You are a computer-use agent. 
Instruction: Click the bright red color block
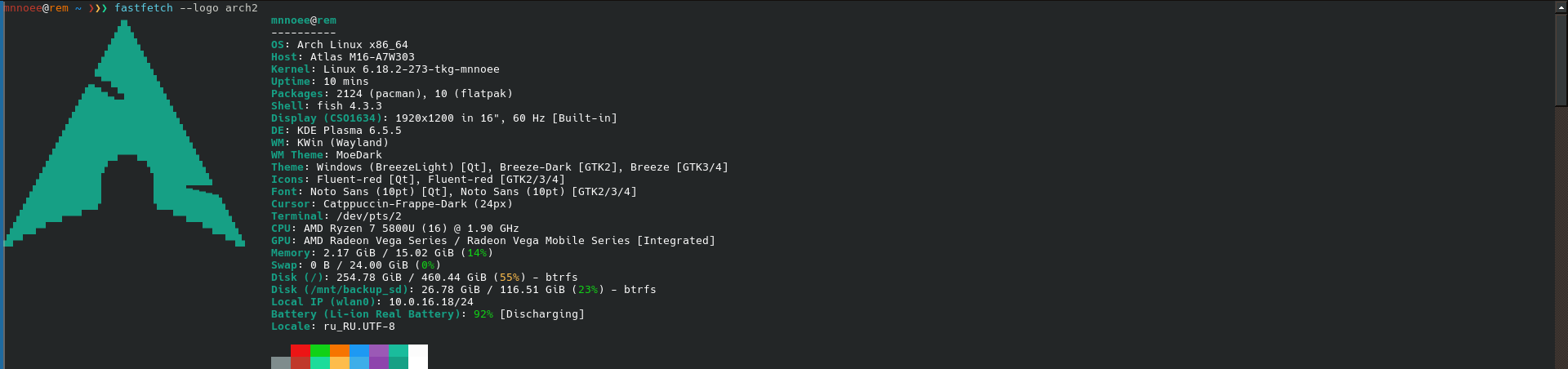click(300, 350)
